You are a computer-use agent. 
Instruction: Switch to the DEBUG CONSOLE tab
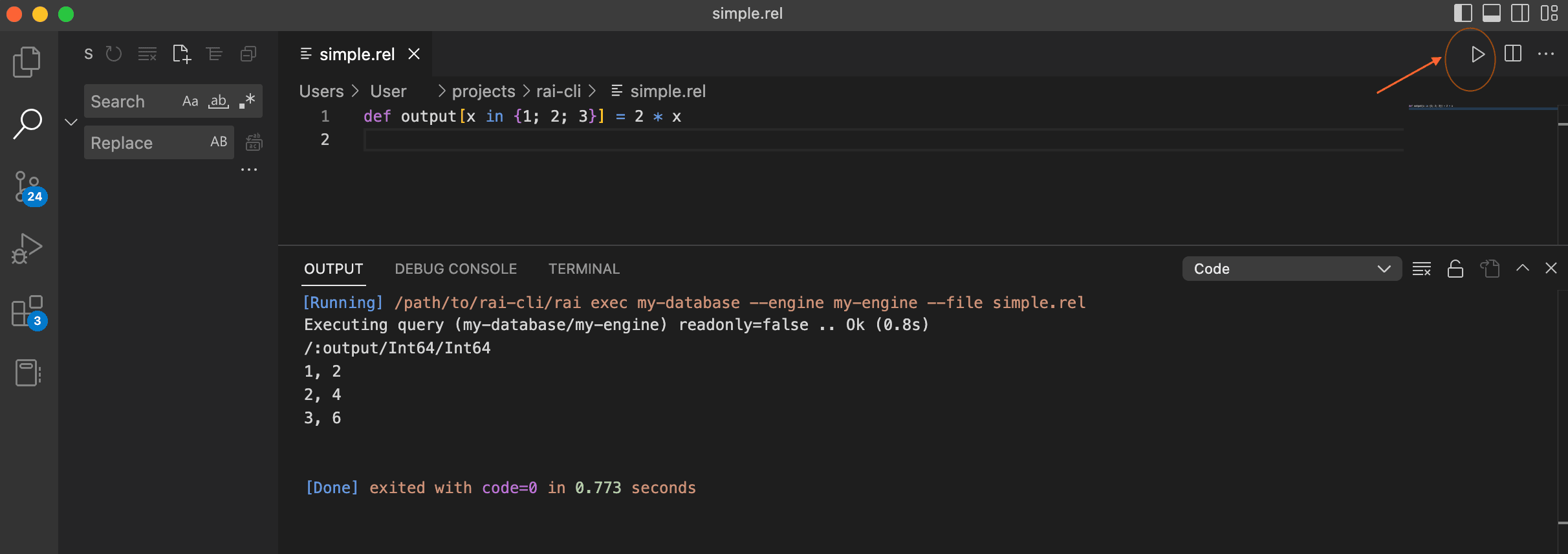point(455,269)
